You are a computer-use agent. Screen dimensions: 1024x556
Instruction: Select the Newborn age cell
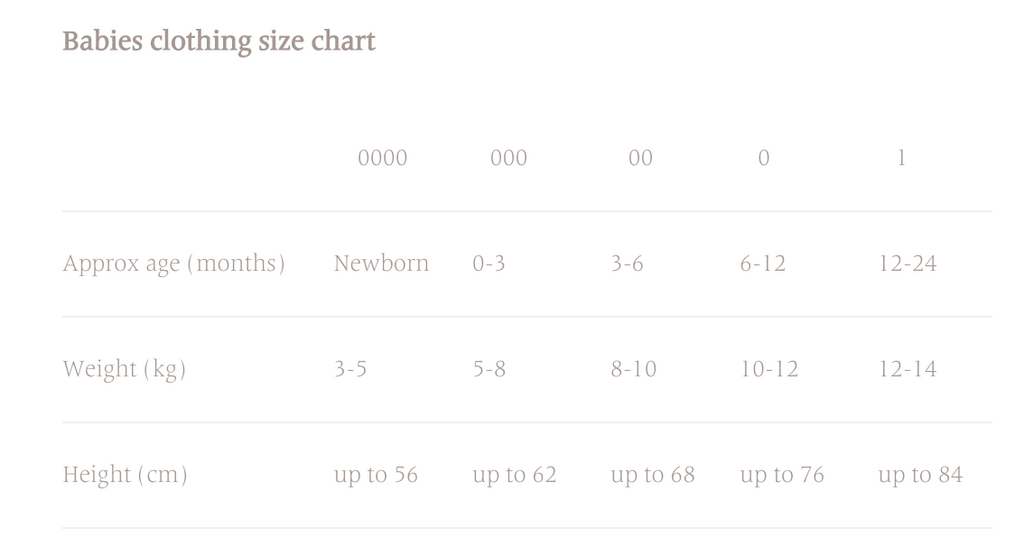[x=381, y=264]
